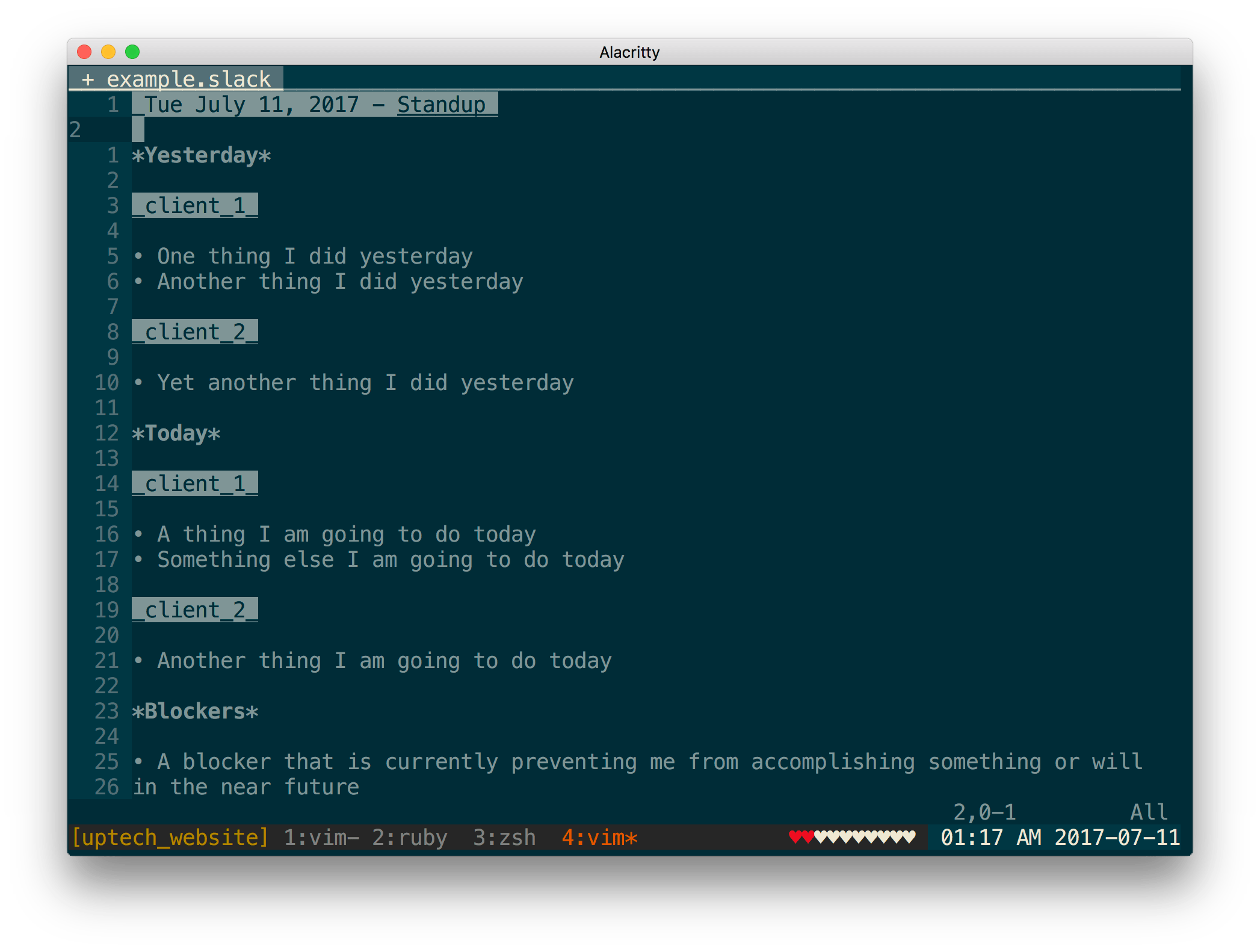The width and height of the screenshot is (1260, 952).
Task: Click the cursor position indicator 2,0-1
Action: pyautogui.click(x=984, y=812)
